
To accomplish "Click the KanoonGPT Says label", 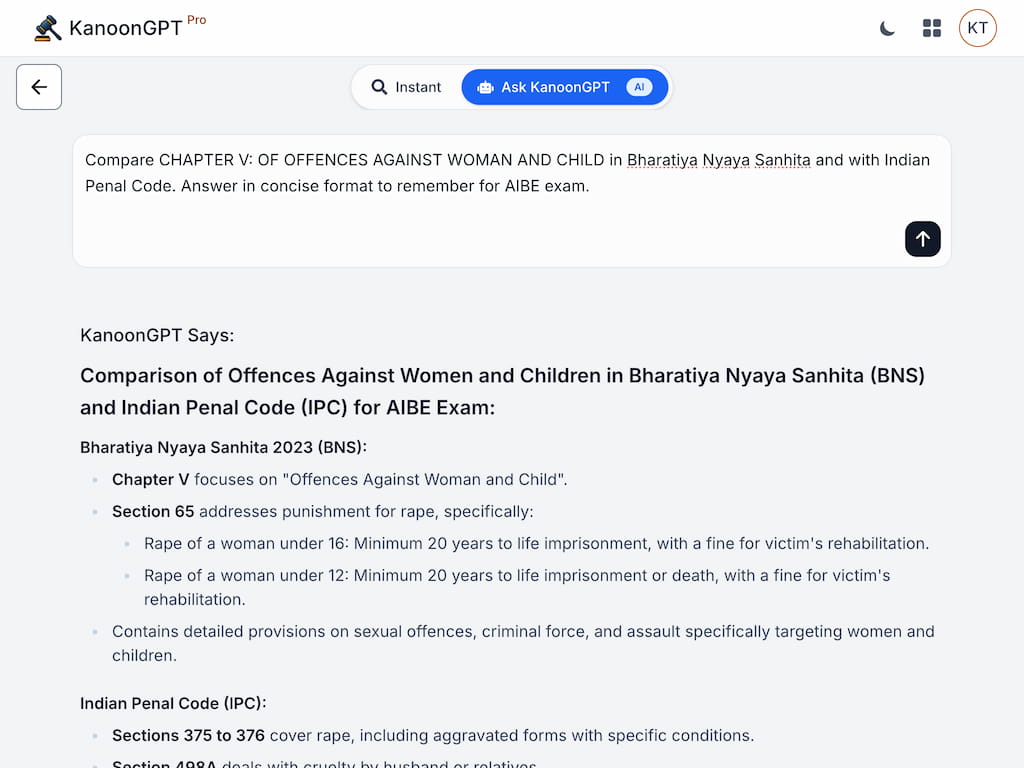I will pos(157,335).
